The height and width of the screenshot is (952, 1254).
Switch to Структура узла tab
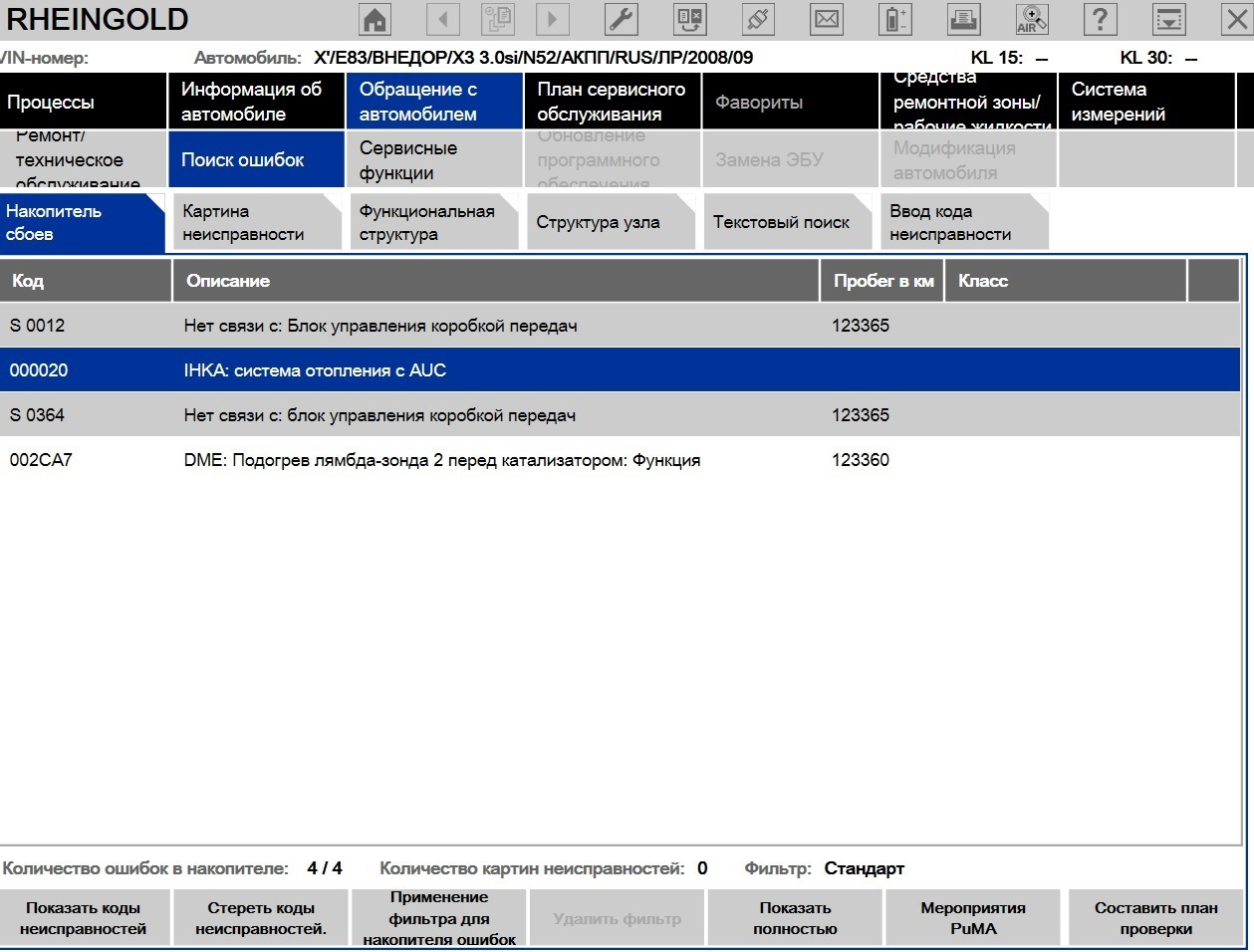coord(610,222)
